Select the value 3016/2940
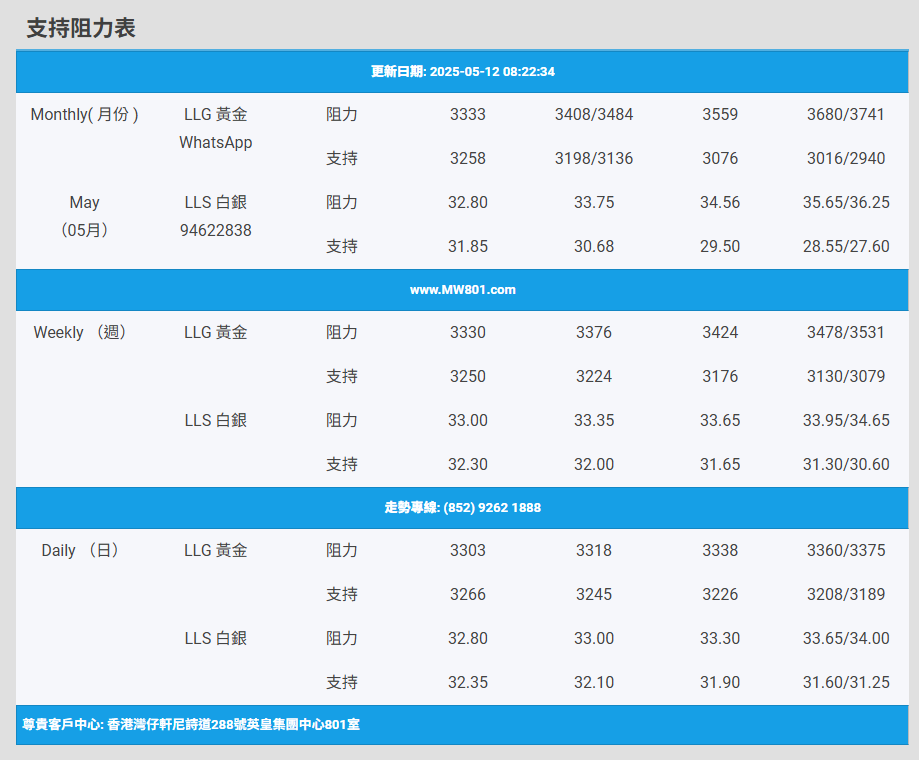The width and height of the screenshot is (919, 760). [x=846, y=158]
